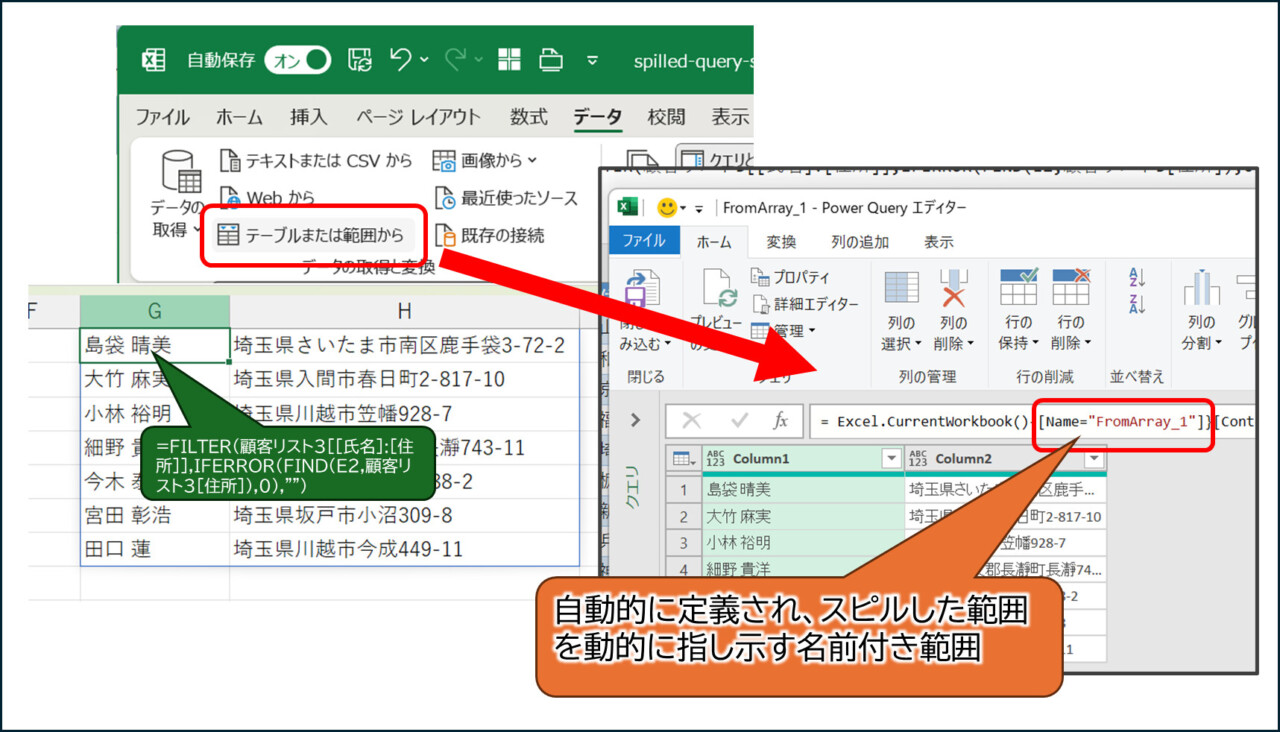
Task: Select cell 埼玉県川越市今成449-11
Action: coord(404,549)
